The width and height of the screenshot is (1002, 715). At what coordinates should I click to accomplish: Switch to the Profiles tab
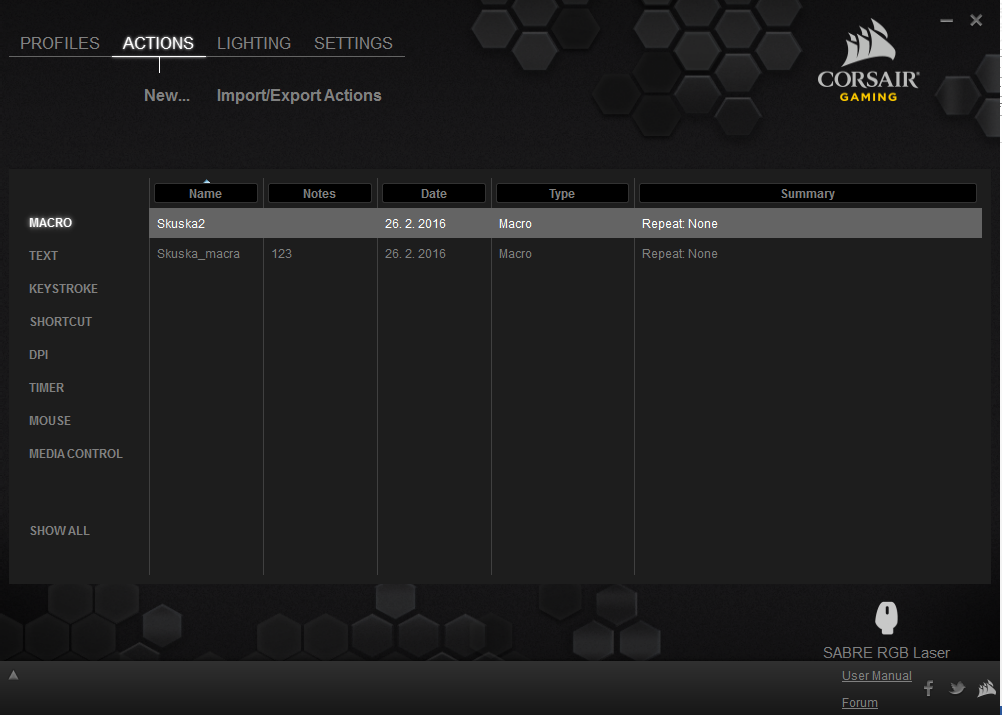(60, 43)
